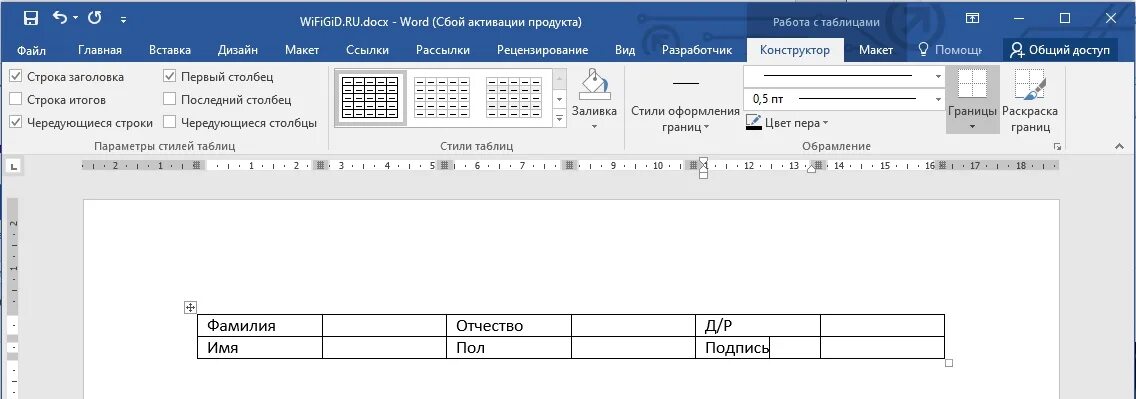Click the Д/Р table cell
This screenshot has height=399, width=1136.
point(758,326)
